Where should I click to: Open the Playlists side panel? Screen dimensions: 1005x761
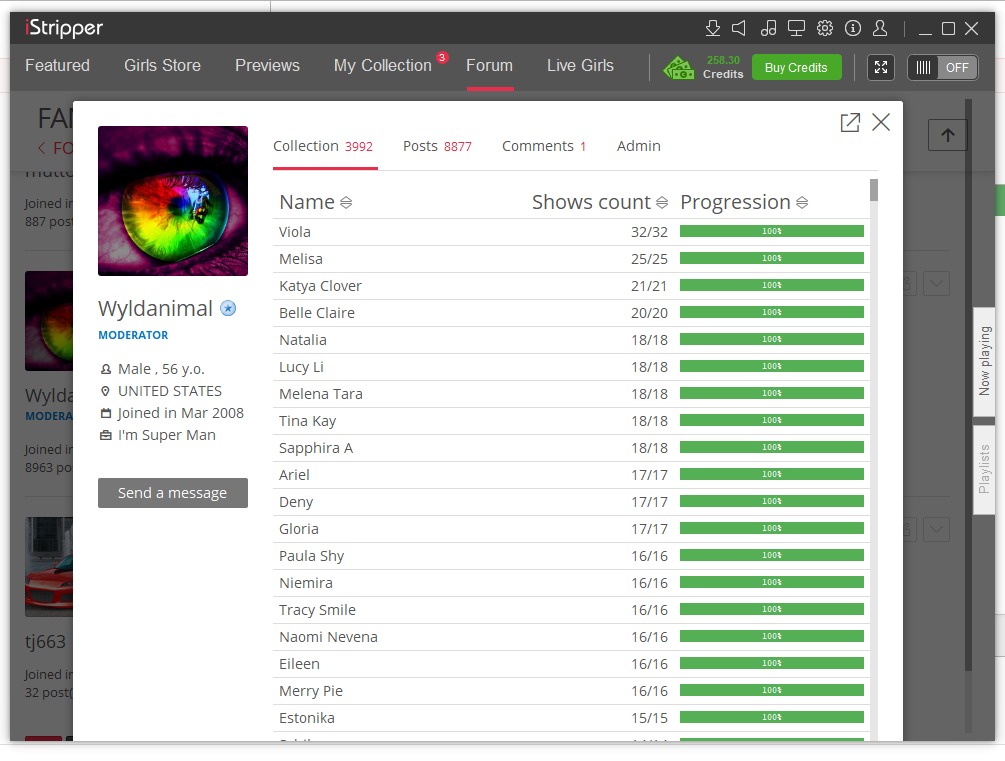click(984, 469)
